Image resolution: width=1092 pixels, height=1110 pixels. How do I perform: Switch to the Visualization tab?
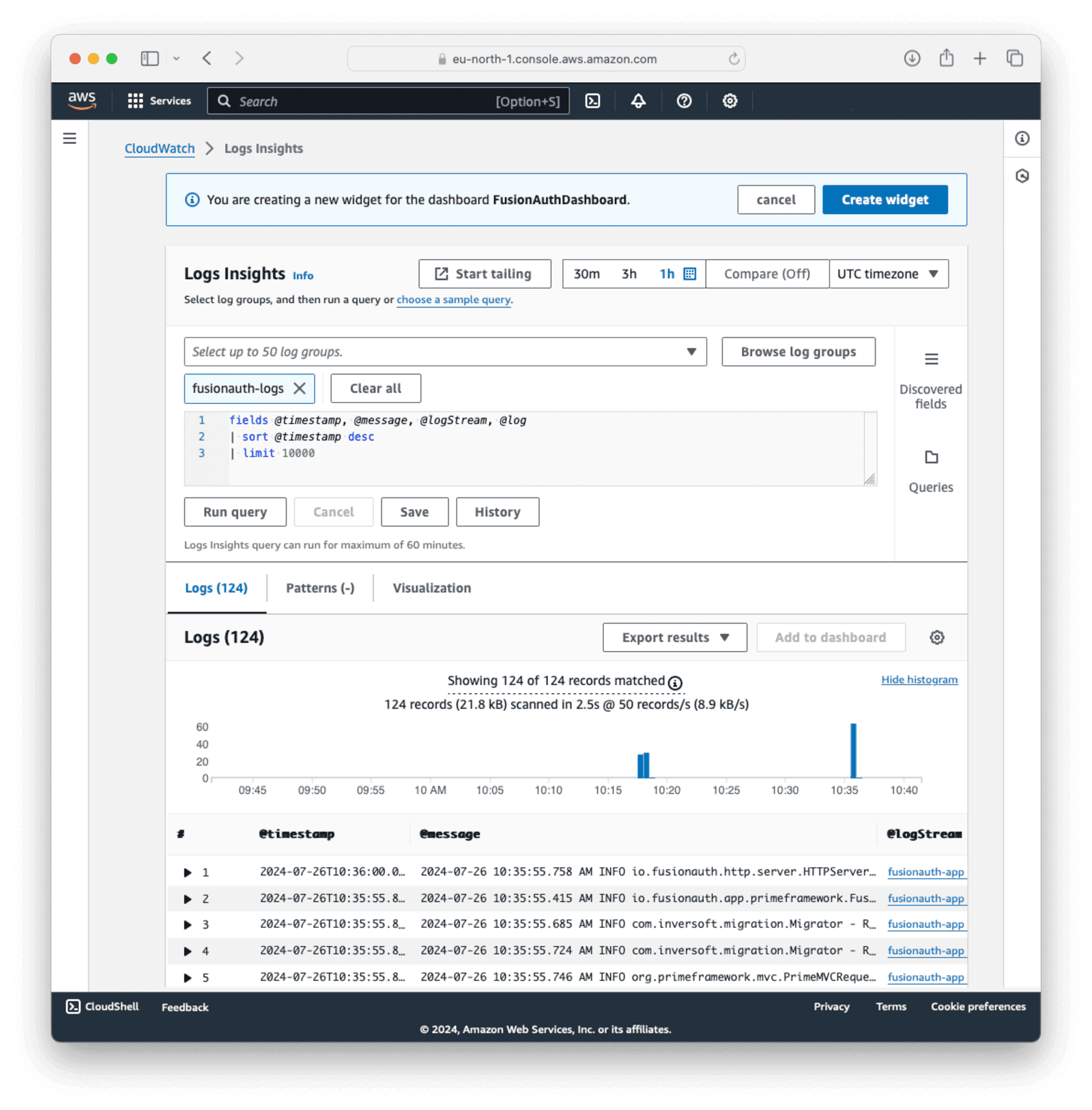tap(431, 588)
